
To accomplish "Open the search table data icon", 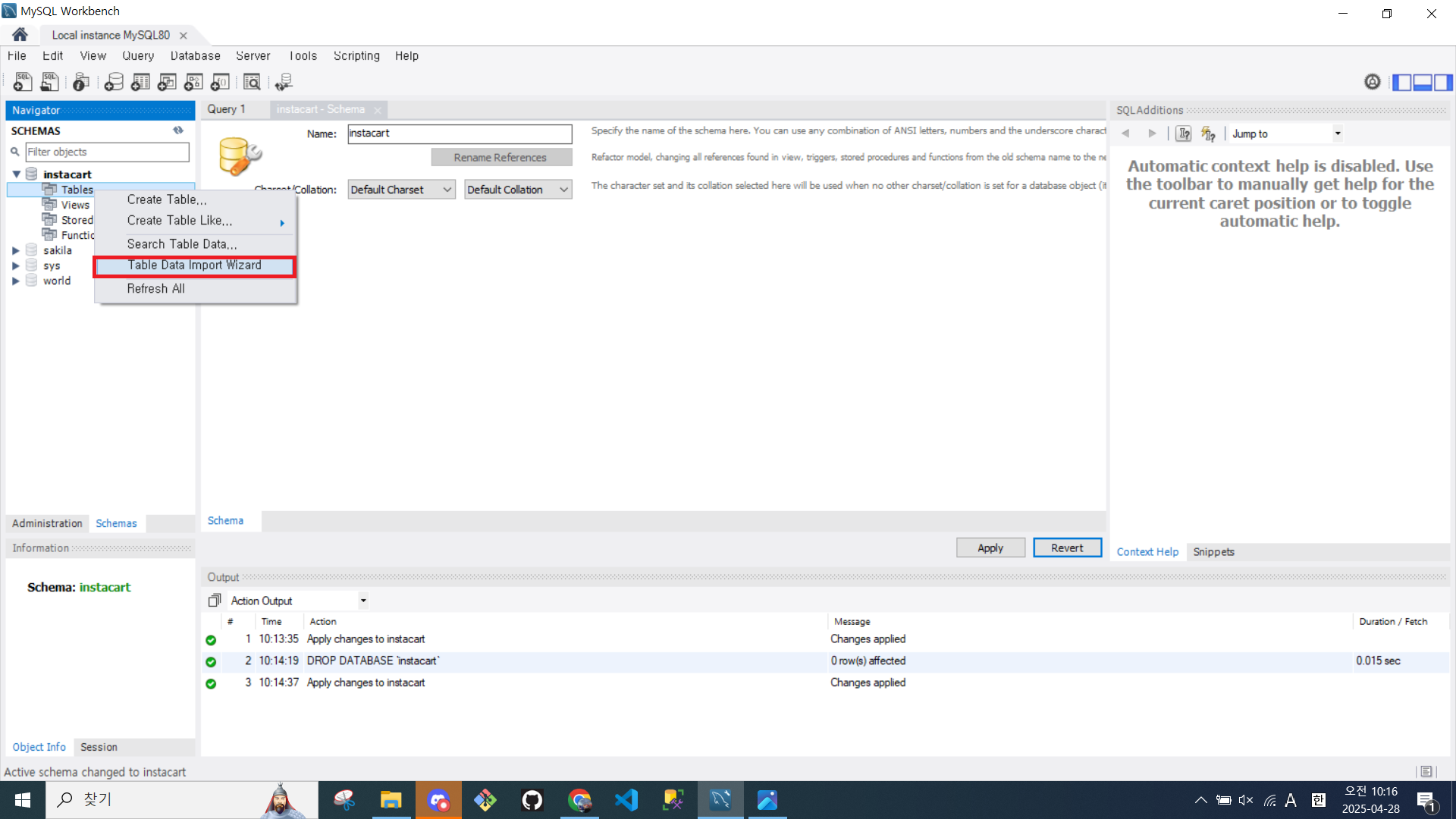I will click(252, 82).
